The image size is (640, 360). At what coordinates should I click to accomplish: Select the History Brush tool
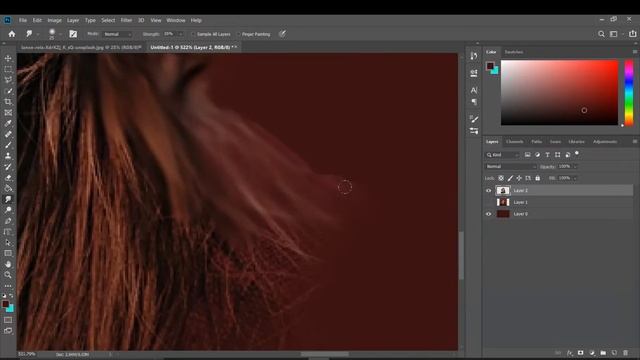coord(8,167)
